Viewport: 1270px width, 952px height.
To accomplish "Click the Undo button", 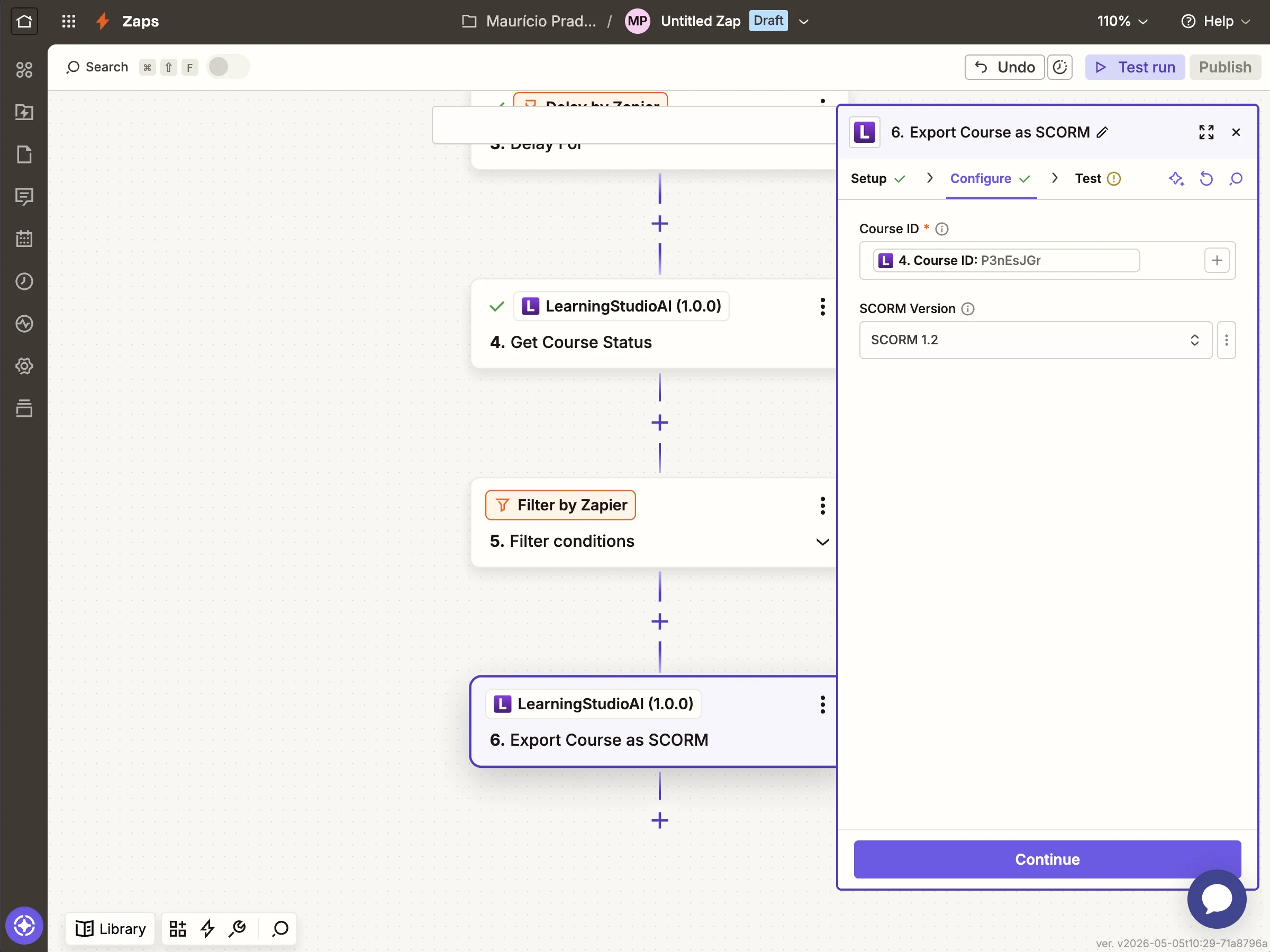I will pyautogui.click(x=1004, y=67).
